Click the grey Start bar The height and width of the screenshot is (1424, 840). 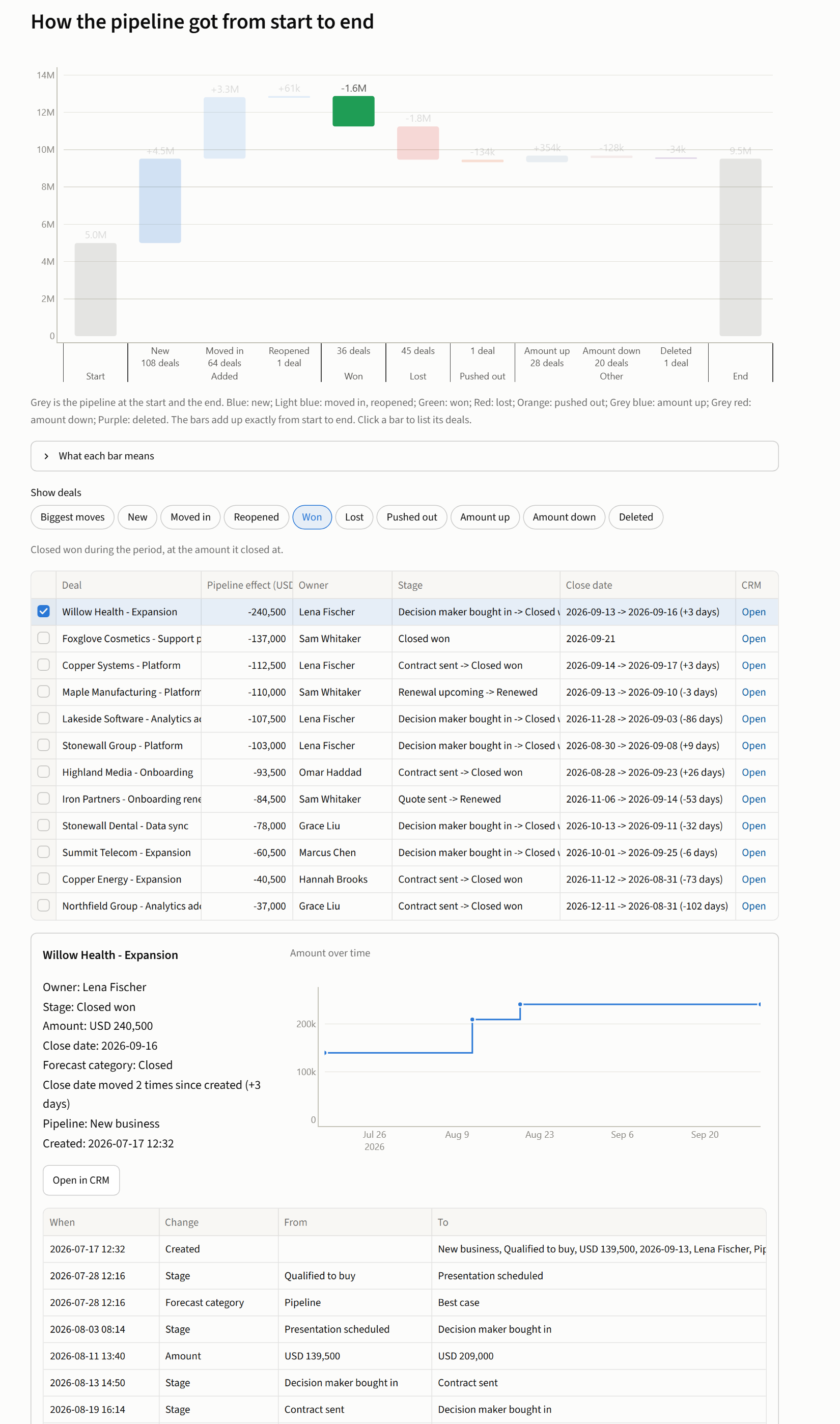coord(96,290)
